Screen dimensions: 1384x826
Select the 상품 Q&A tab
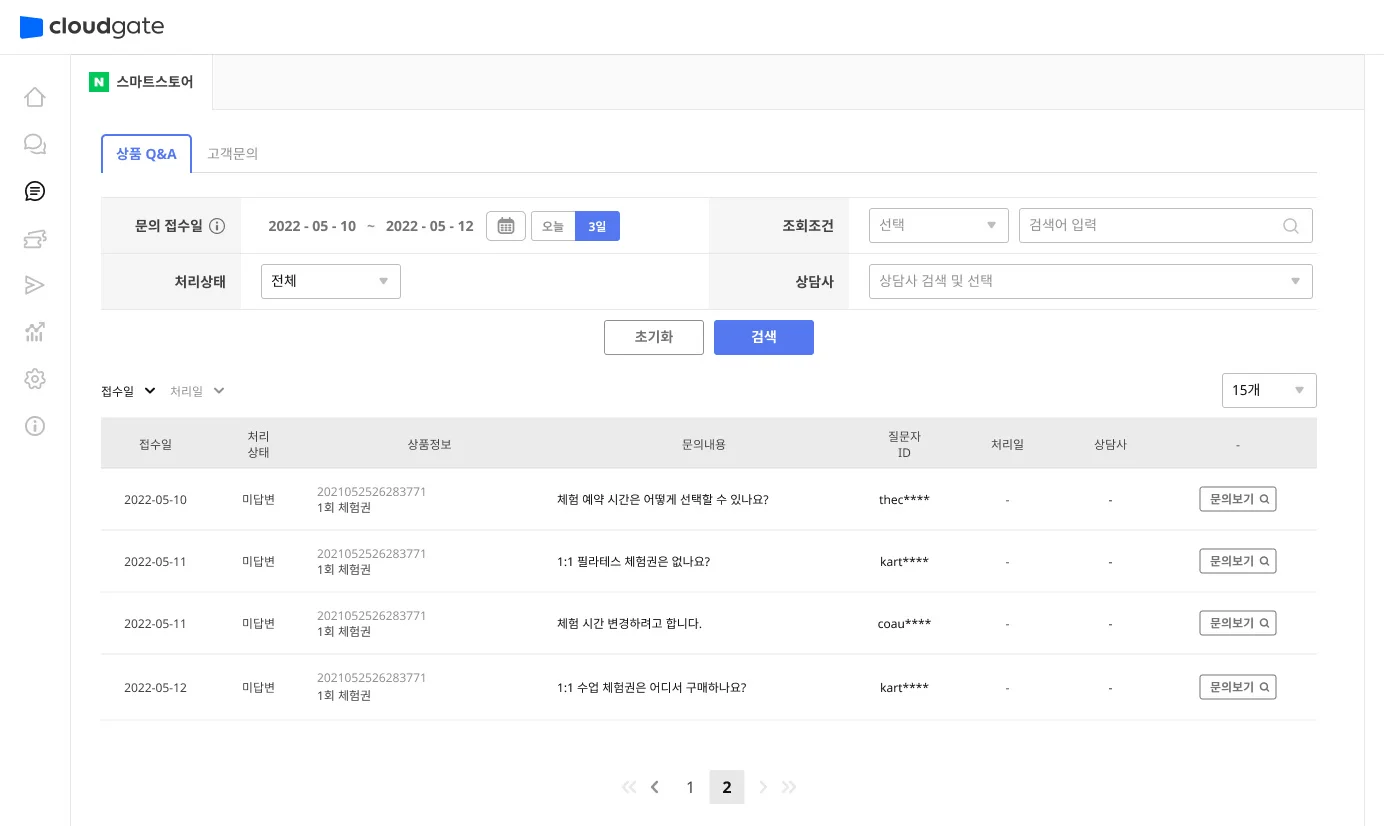click(146, 153)
